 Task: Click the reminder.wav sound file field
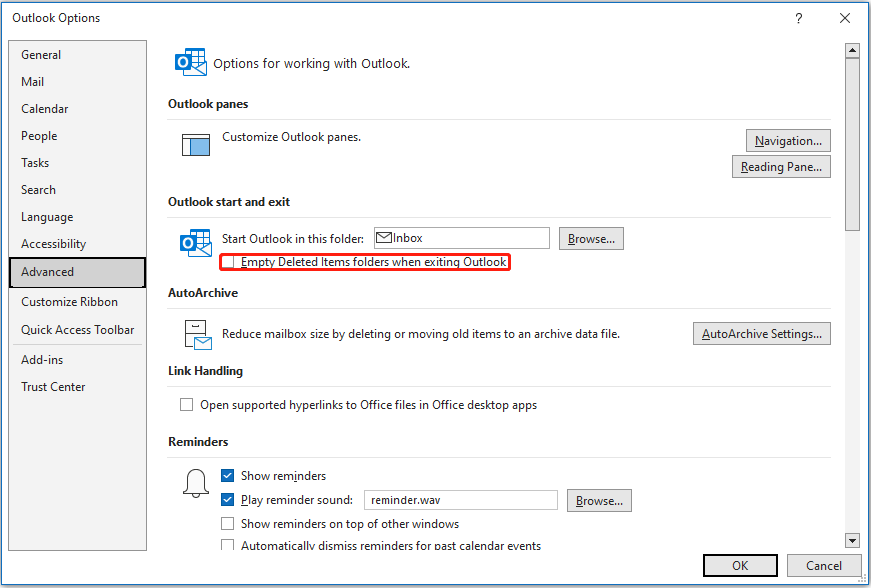pyautogui.click(x=460, y=500)
